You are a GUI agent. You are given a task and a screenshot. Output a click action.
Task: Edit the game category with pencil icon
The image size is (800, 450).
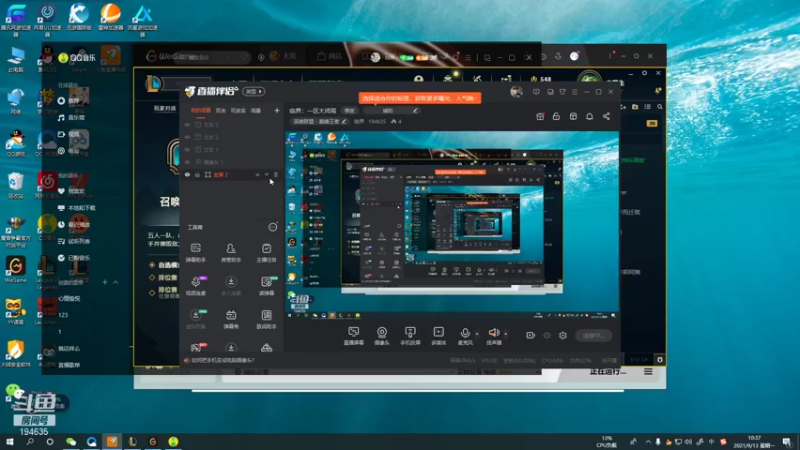pos(344,121)
